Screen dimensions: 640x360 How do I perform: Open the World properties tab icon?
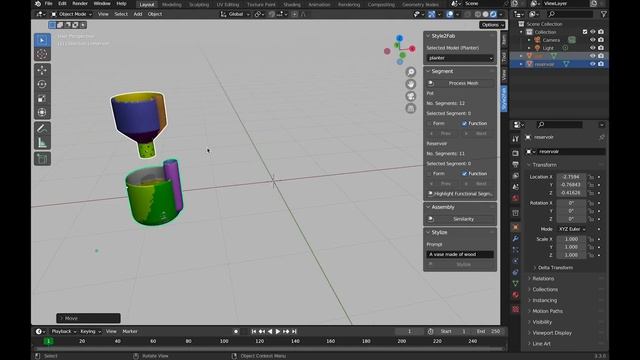(516, 198)
